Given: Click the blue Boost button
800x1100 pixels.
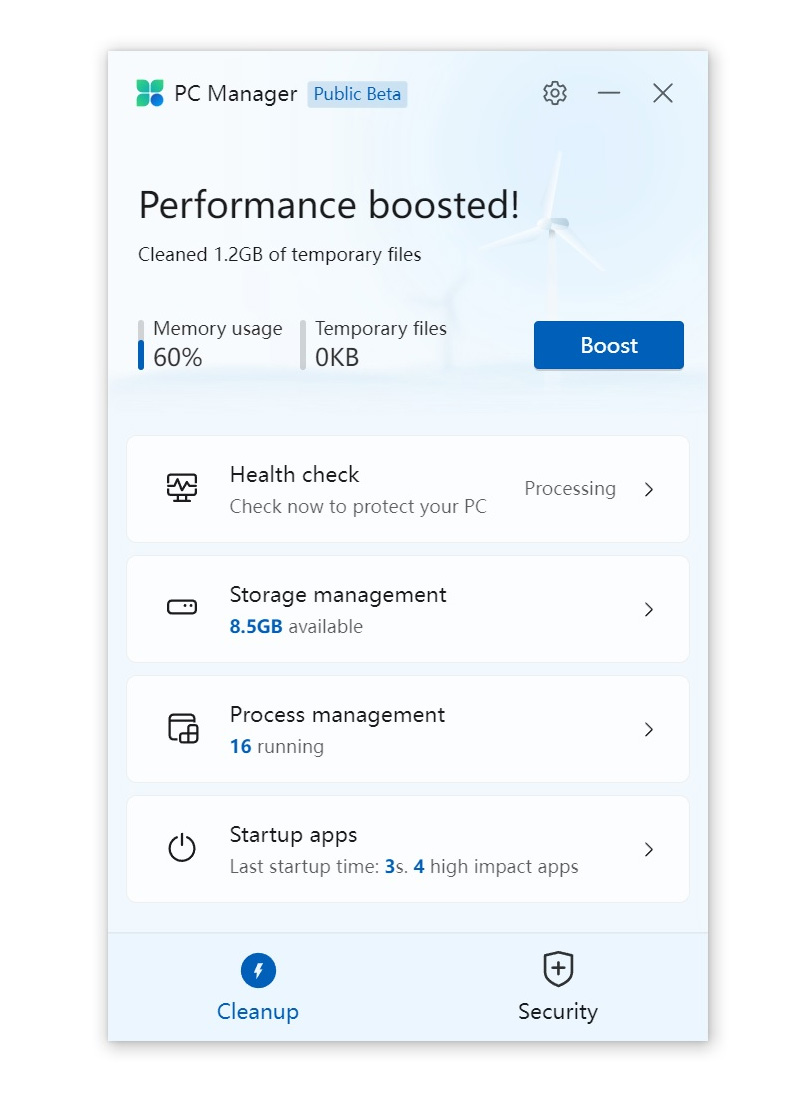Looking at the screenshot, I should [608, 345].
